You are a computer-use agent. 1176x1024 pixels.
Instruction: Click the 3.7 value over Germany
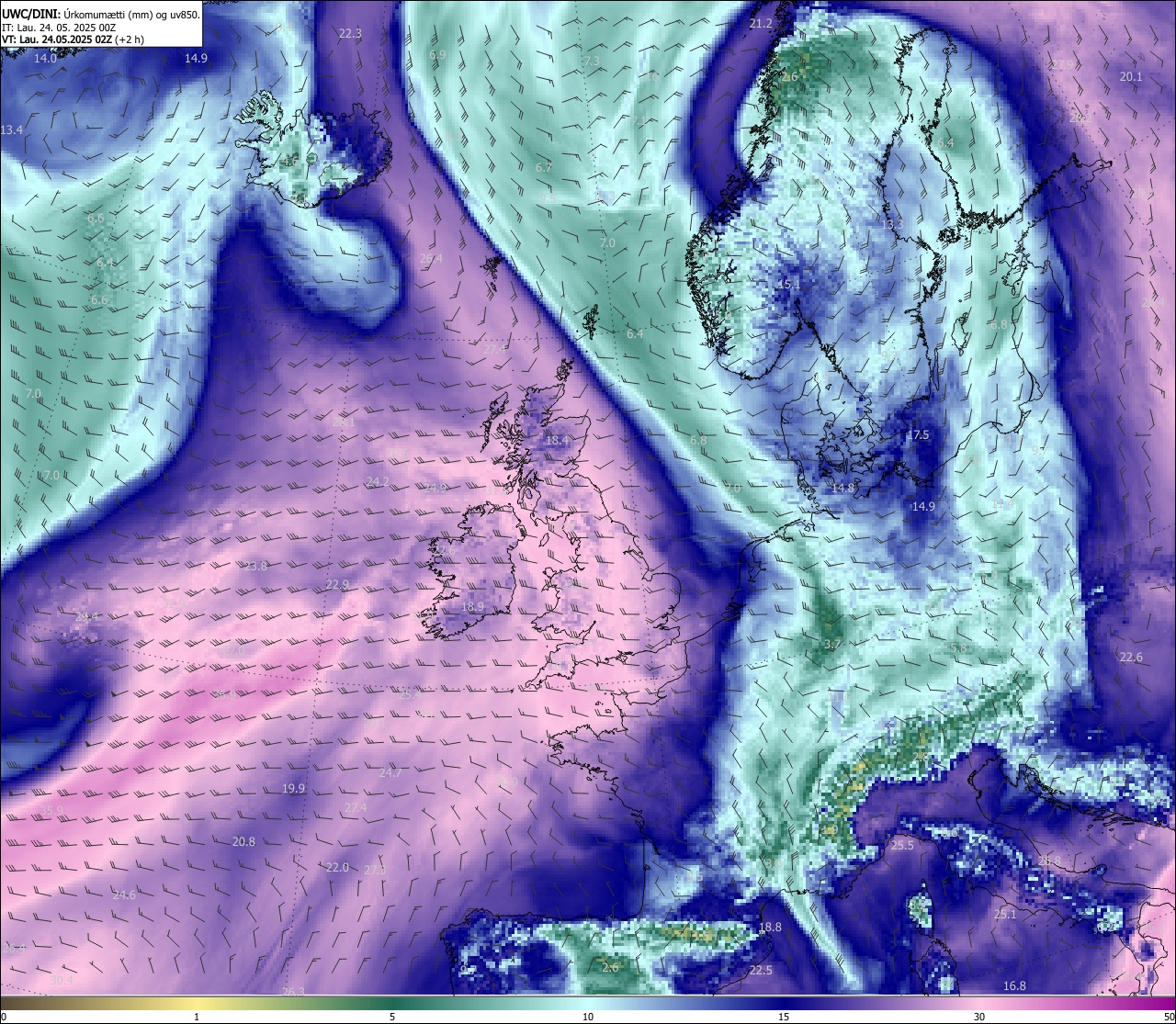[832, 644]
